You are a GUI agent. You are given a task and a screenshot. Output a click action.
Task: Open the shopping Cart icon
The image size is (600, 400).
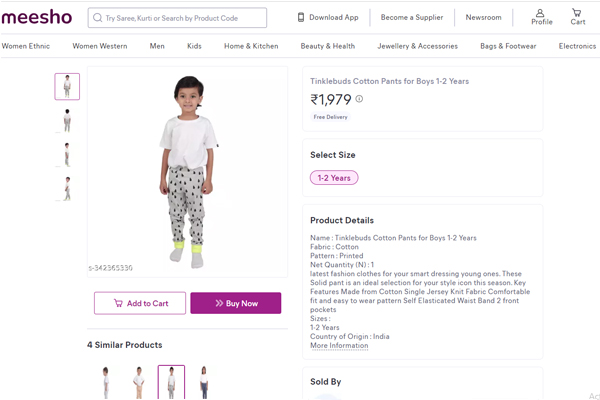pyautogui.click(x=578, y=17)
